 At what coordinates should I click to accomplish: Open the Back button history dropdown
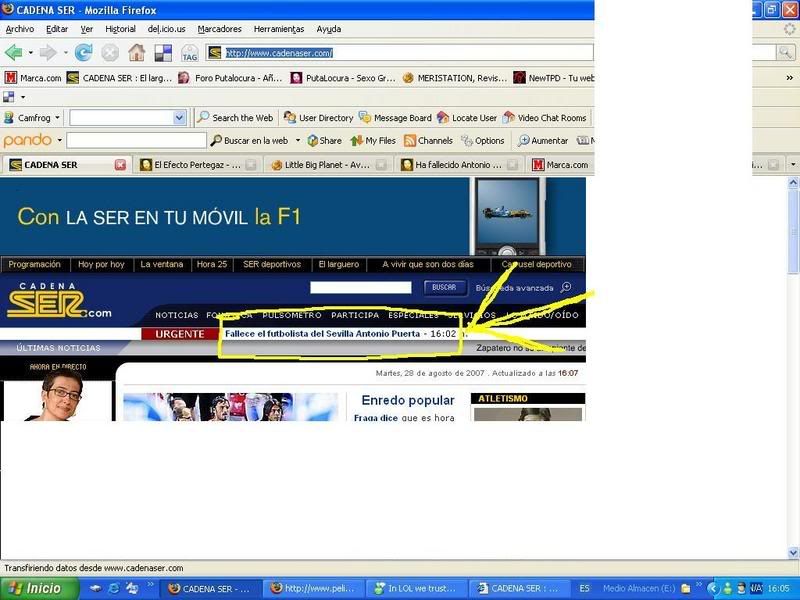pyautogui.click(x=31, y=53)
